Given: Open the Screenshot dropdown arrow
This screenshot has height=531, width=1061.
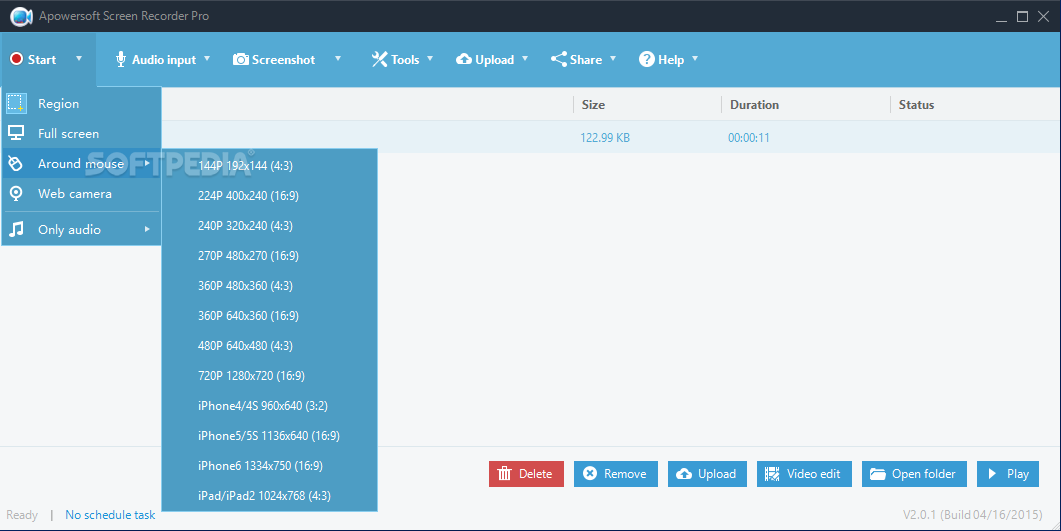Looking at the screenshot, I should [338, 59].
